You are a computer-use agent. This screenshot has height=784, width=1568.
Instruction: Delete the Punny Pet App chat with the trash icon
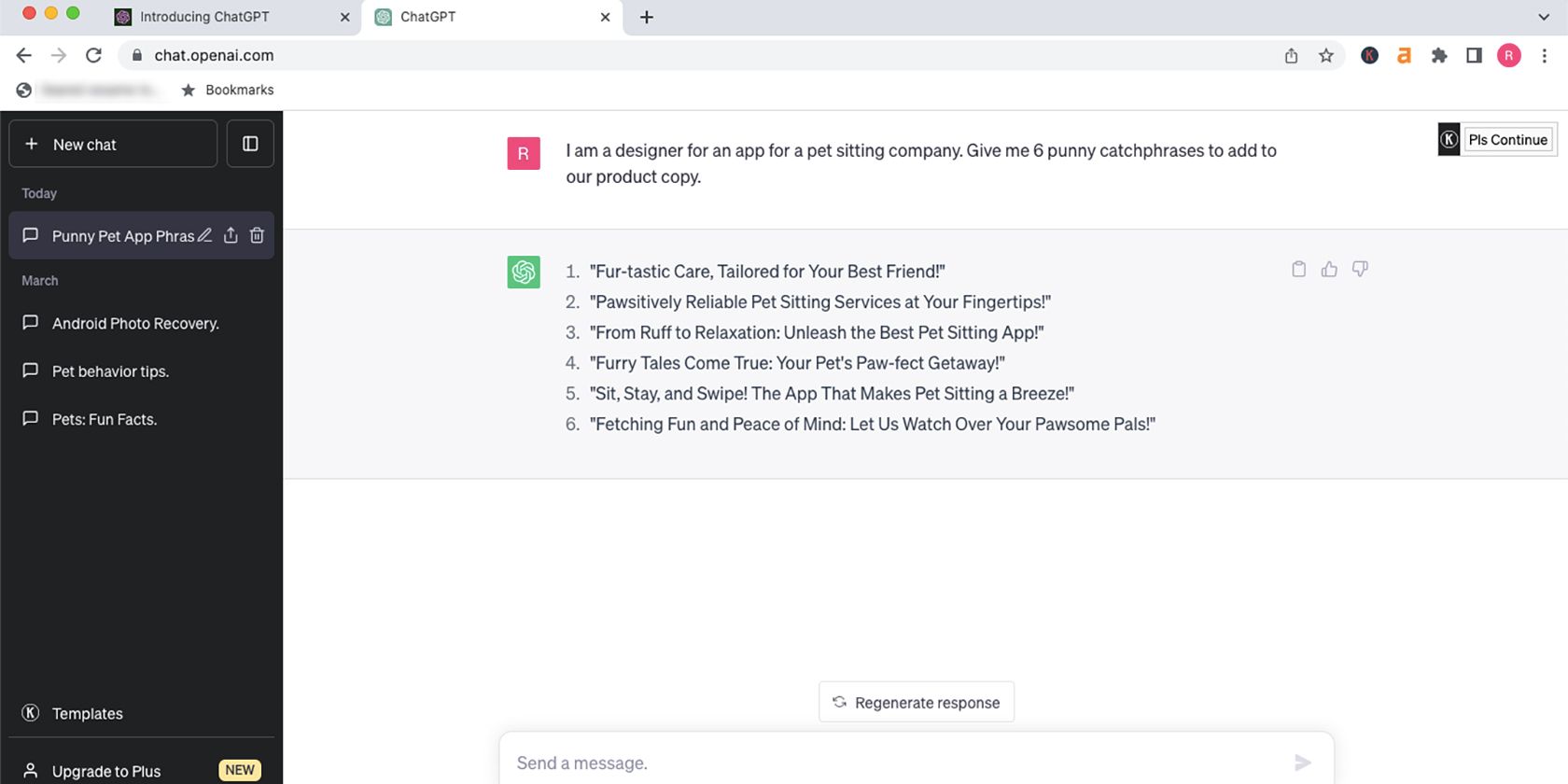pos(257,235)
